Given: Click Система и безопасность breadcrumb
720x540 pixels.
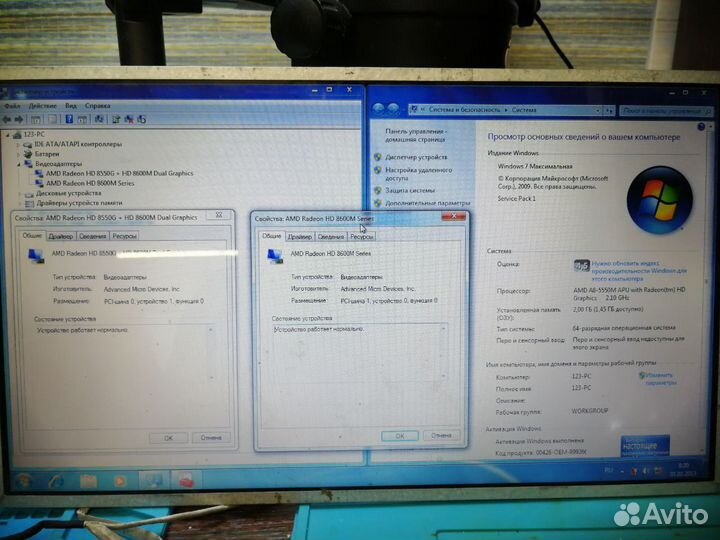Looking at the screenshot, I should [464, 110].
